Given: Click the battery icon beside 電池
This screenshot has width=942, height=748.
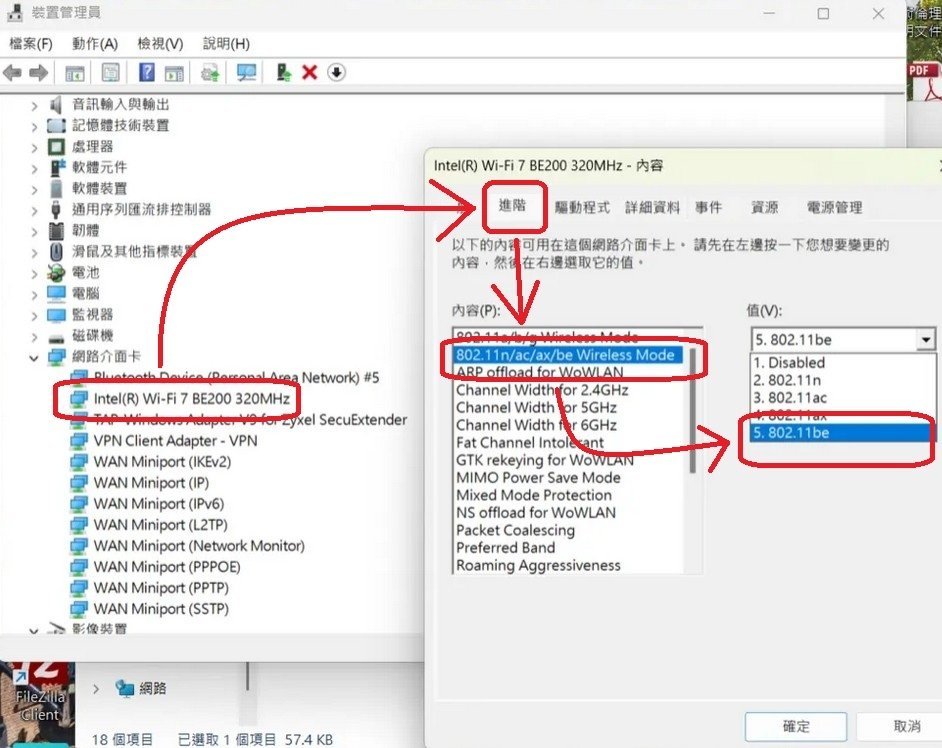Looking at the screenshot, I should (x=56, y=273).
